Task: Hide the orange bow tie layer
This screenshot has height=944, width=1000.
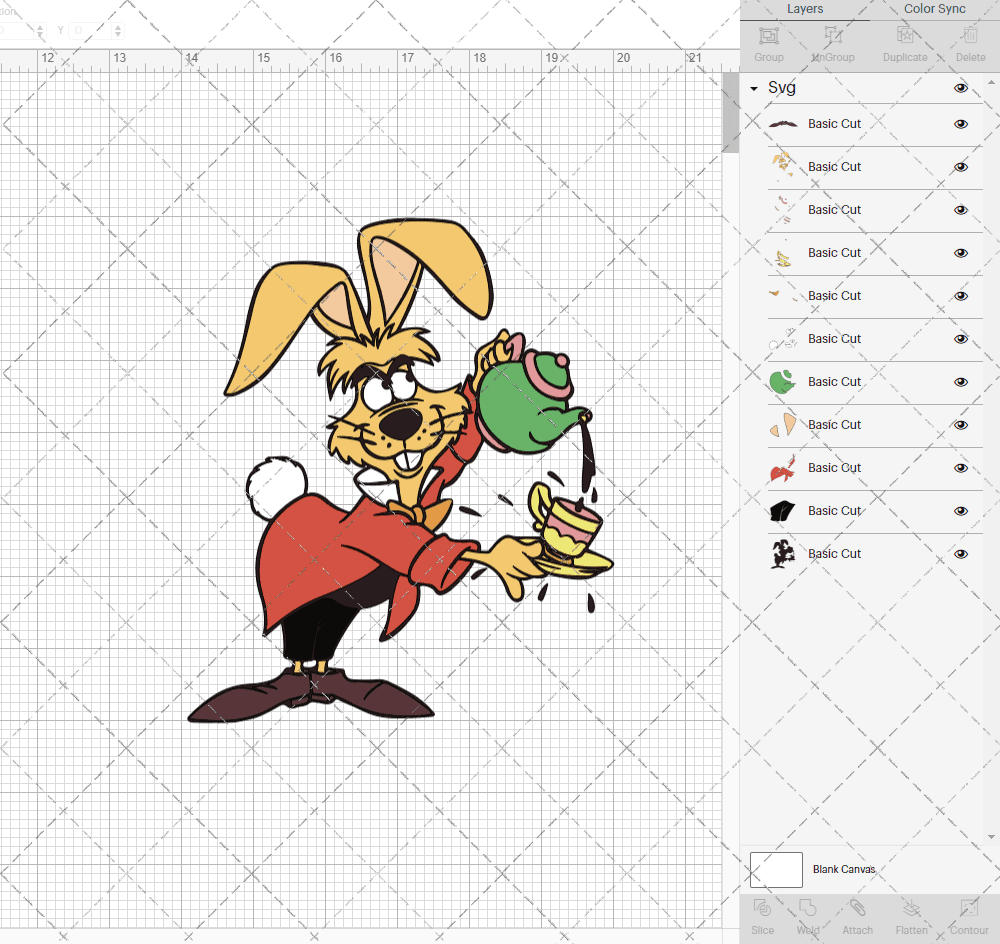Action: [961, 296]
